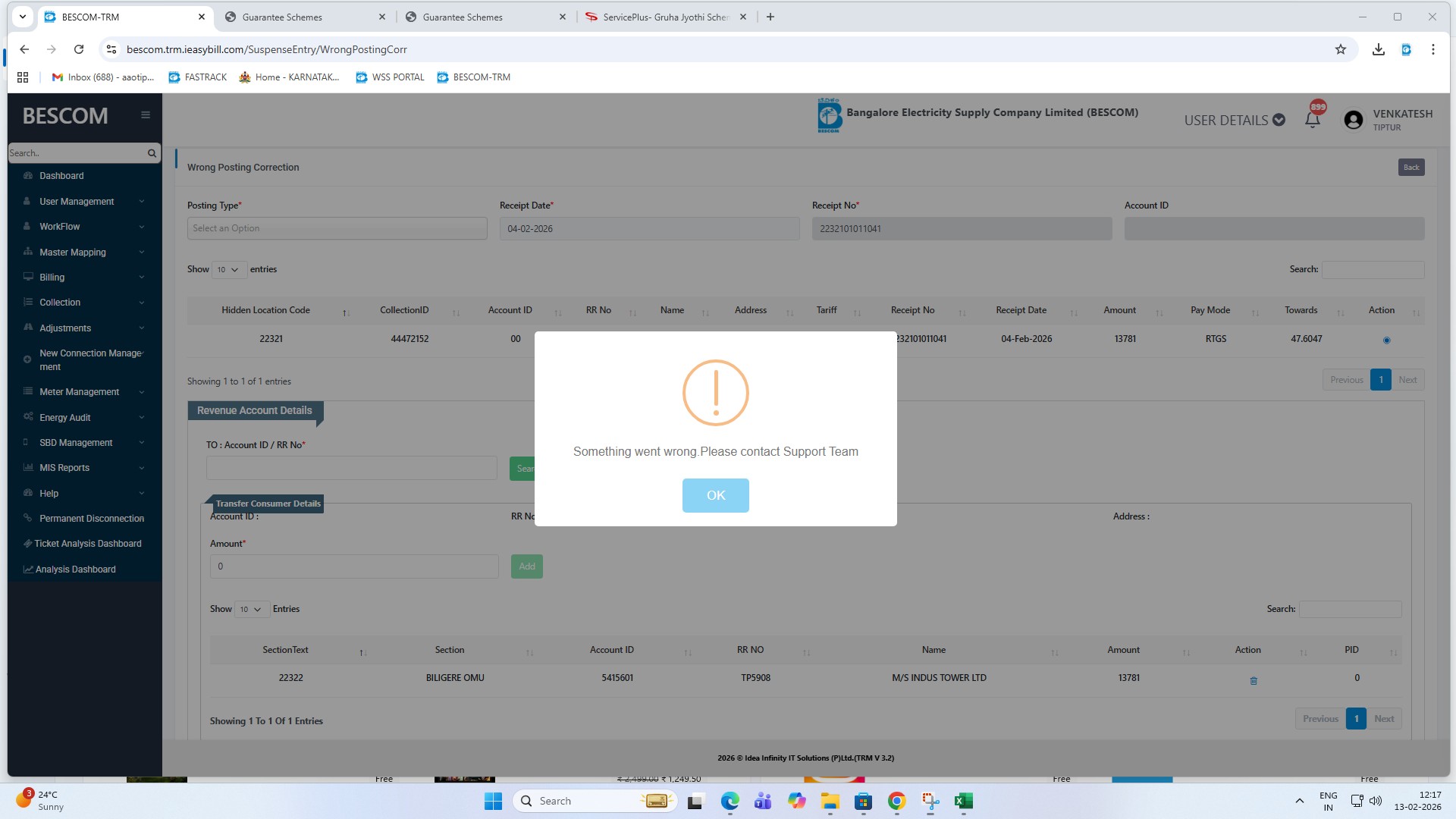This screenshot has height=819, width=1456.
Task: Open the Posting Type dropdown
Action: click(337, 228)
